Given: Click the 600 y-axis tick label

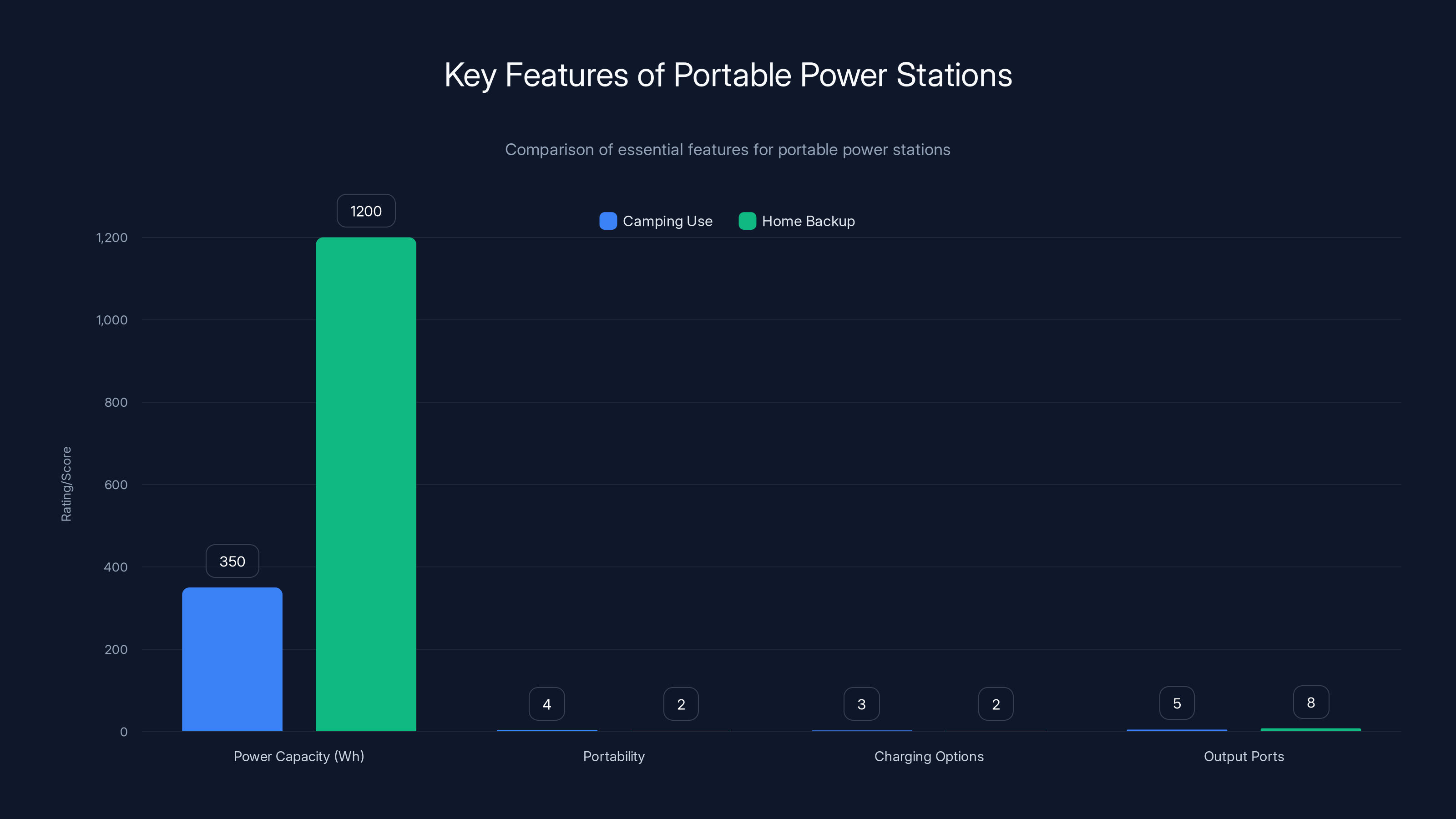Looking at the screenshot, I should pyautogui.click(x=116, y=485).
